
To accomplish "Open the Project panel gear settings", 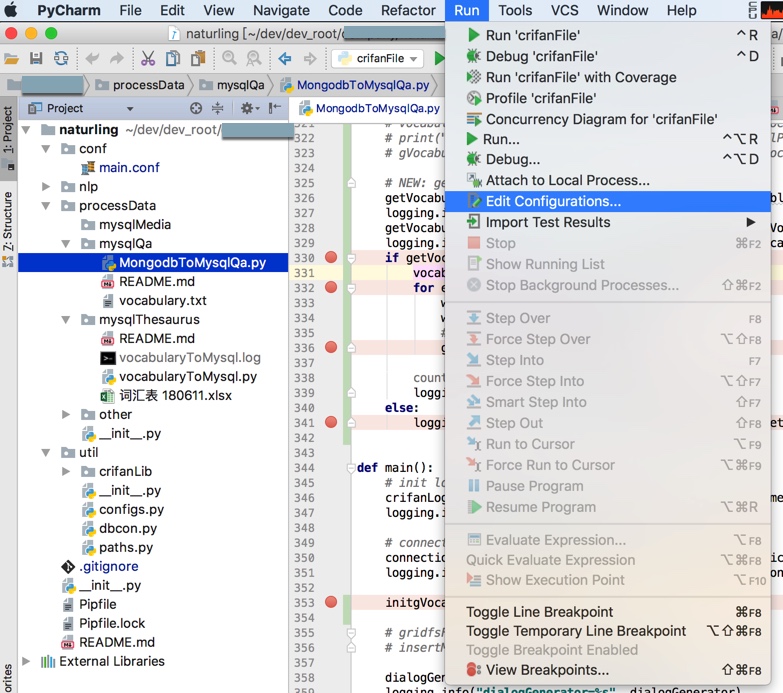I will pyautogui.click(x=249, y=108).
